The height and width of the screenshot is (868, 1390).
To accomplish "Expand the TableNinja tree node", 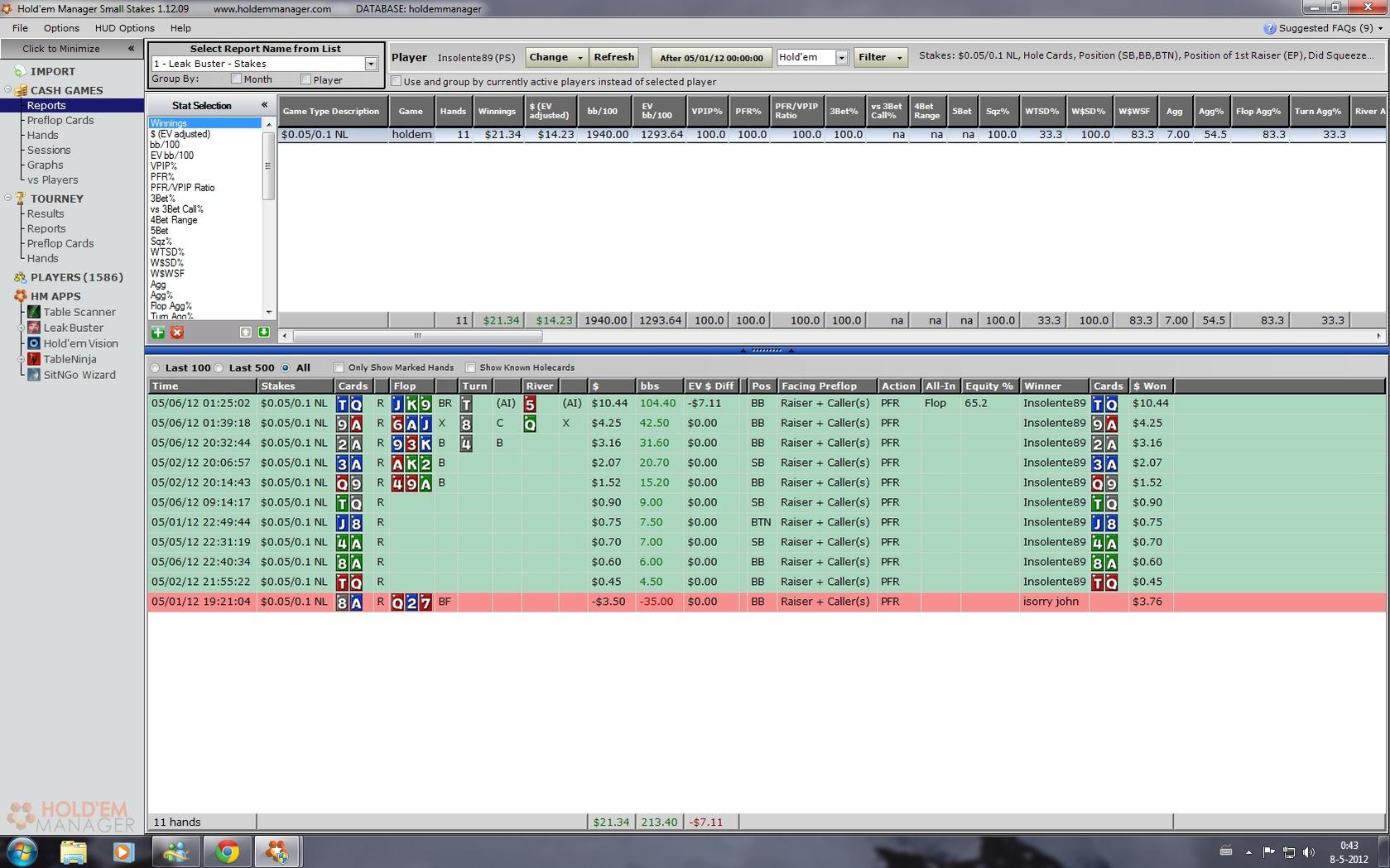I will 22,359.
